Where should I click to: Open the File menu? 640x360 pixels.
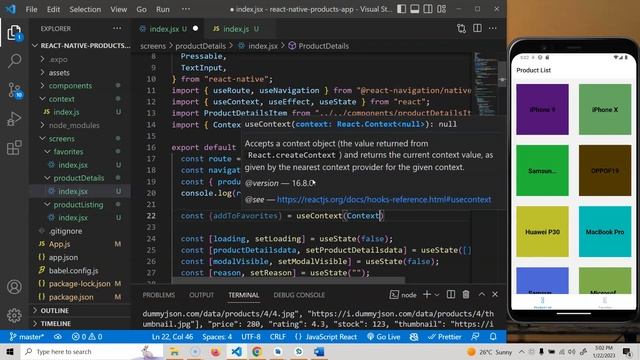pyautogui.click(x=31, y=9)
